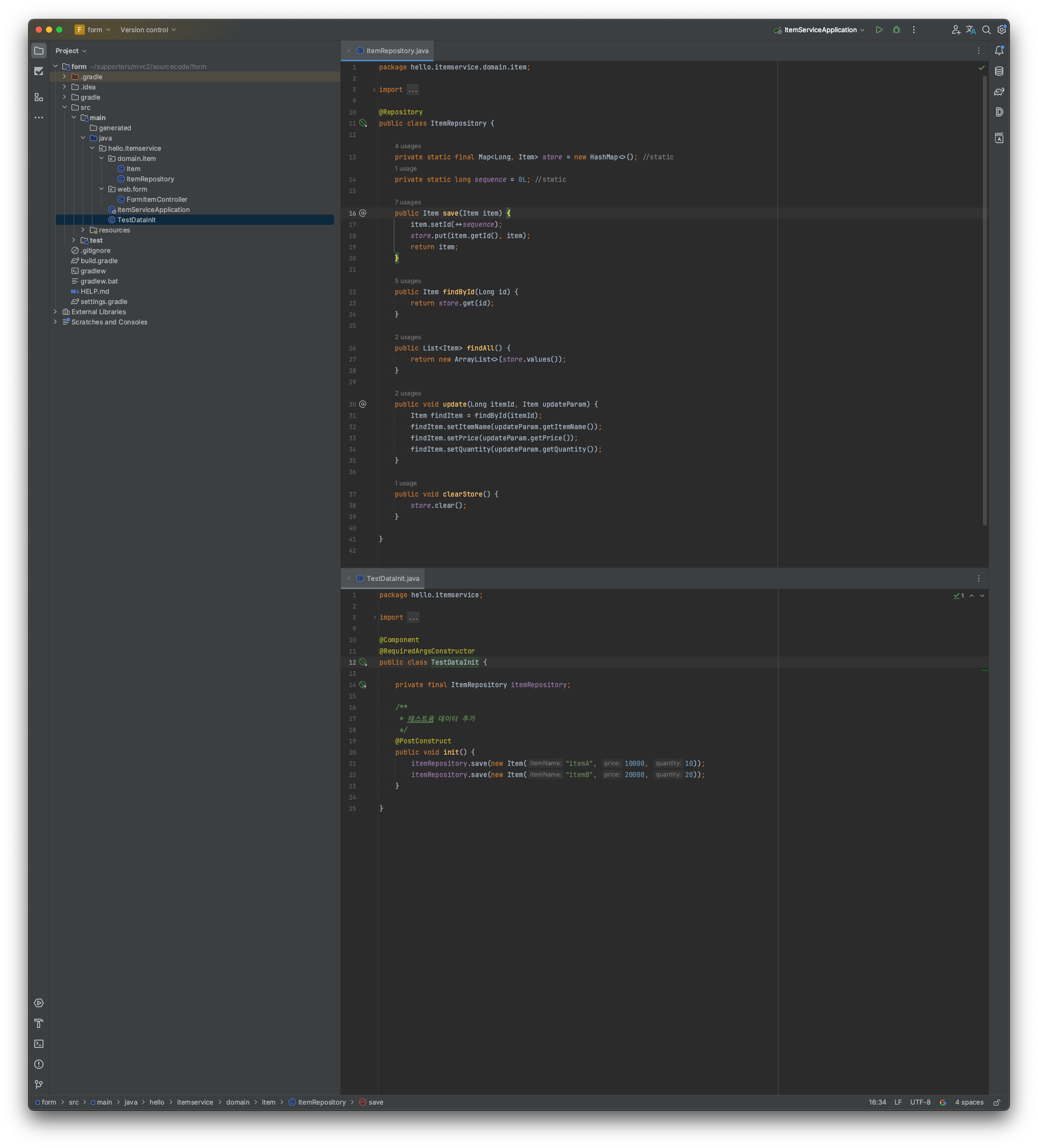Click the UTF-8 encoding widget
The height and width of the screenshot is (1148, 1038).
(x=919, y=1102)
